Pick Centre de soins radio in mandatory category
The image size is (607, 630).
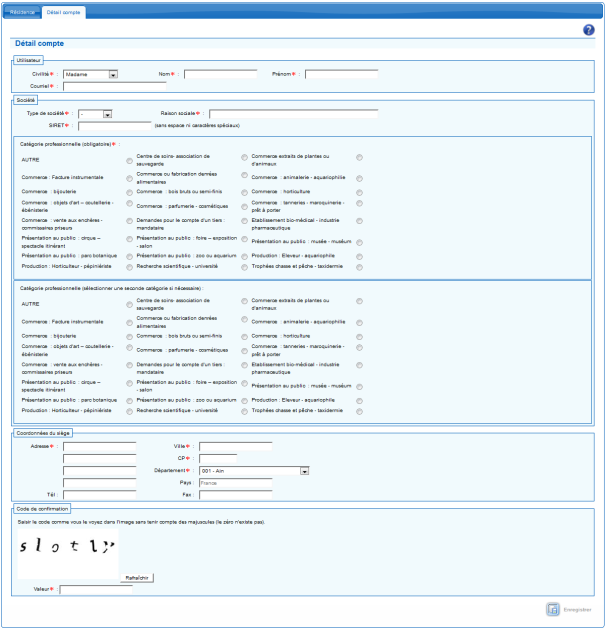[244, 157]
